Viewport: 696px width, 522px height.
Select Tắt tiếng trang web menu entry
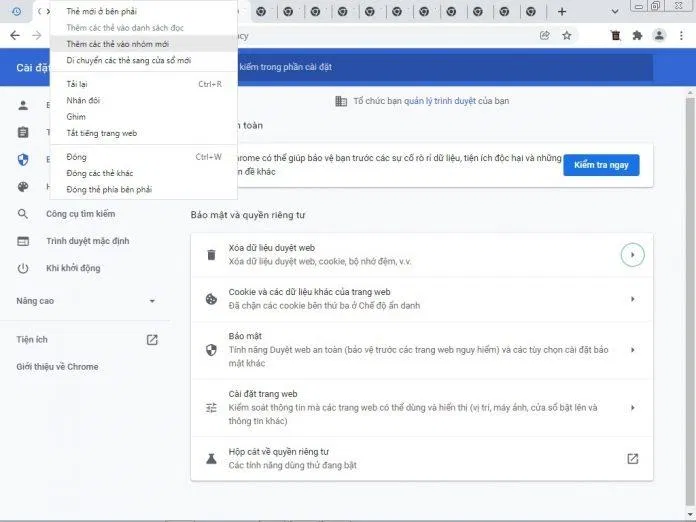click(101, 133)
